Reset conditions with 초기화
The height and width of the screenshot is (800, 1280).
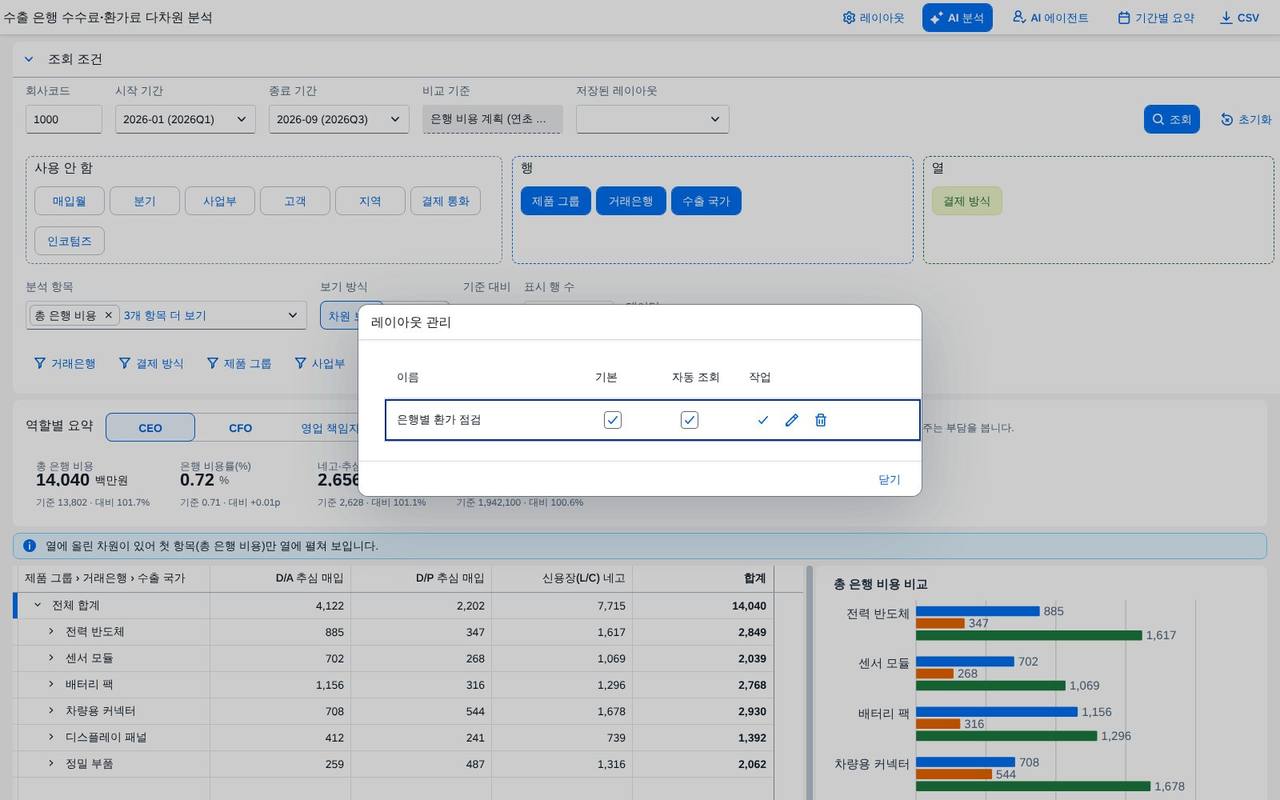pyautogui.click(x=1246, y=119)
